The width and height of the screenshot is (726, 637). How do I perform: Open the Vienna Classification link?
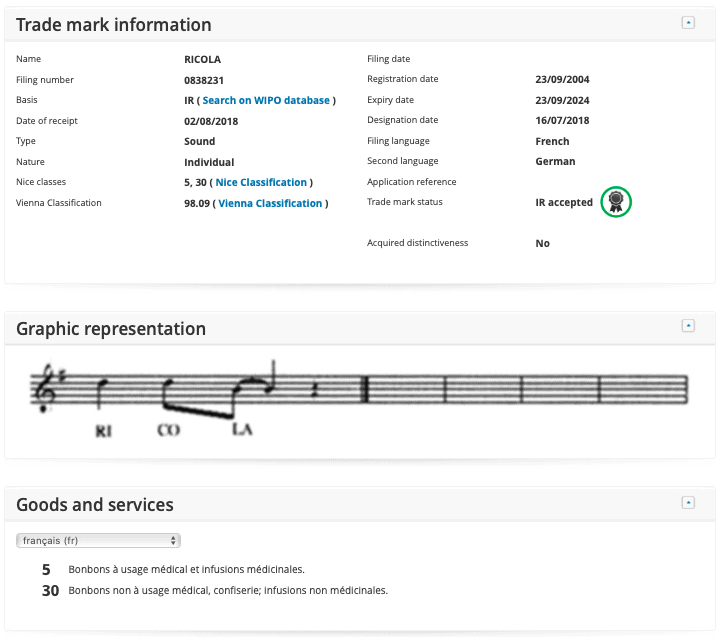point(270,203)
